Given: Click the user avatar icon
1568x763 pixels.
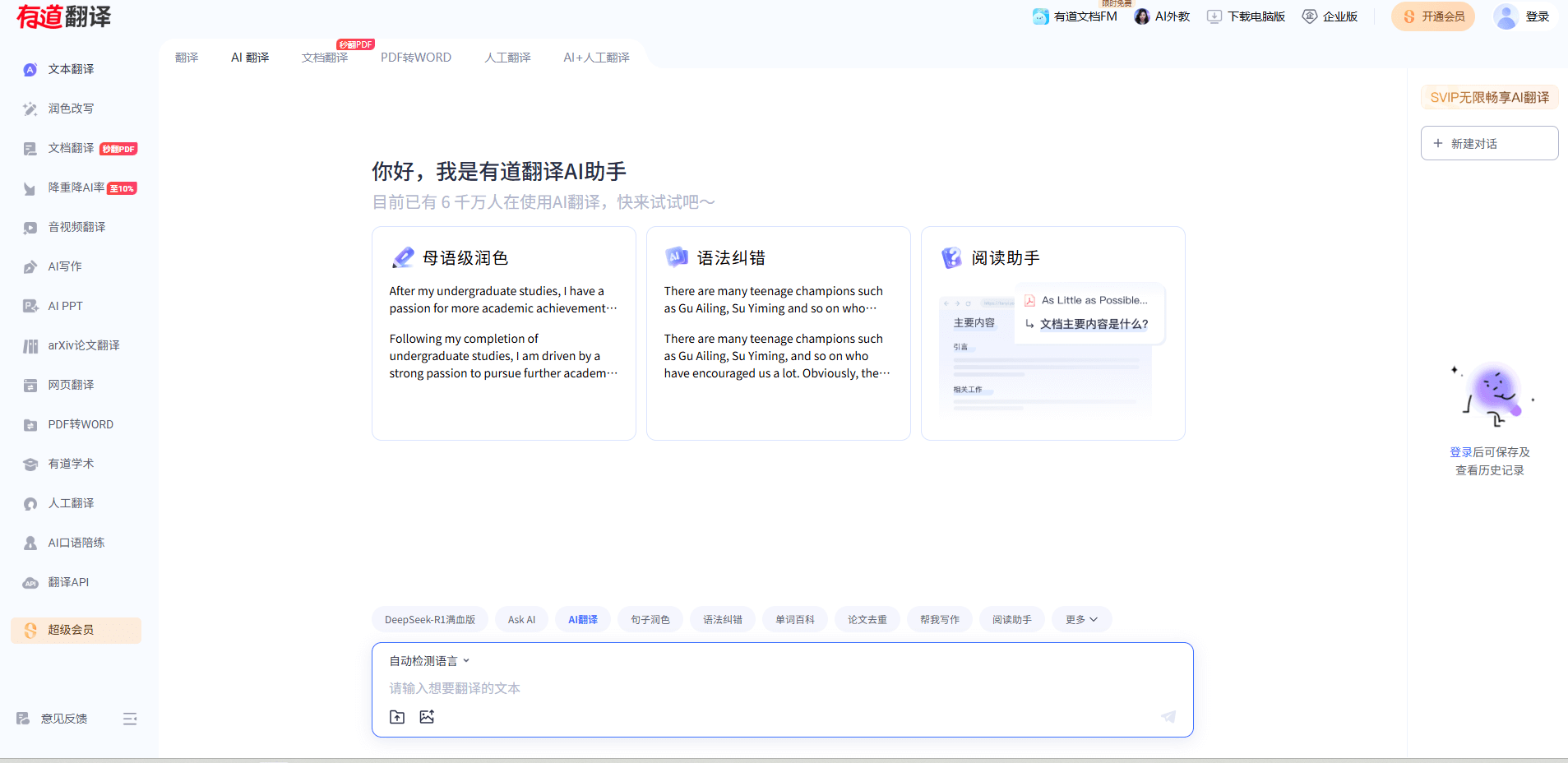Looking at the screenshot, I should [x=1506, y=16].
